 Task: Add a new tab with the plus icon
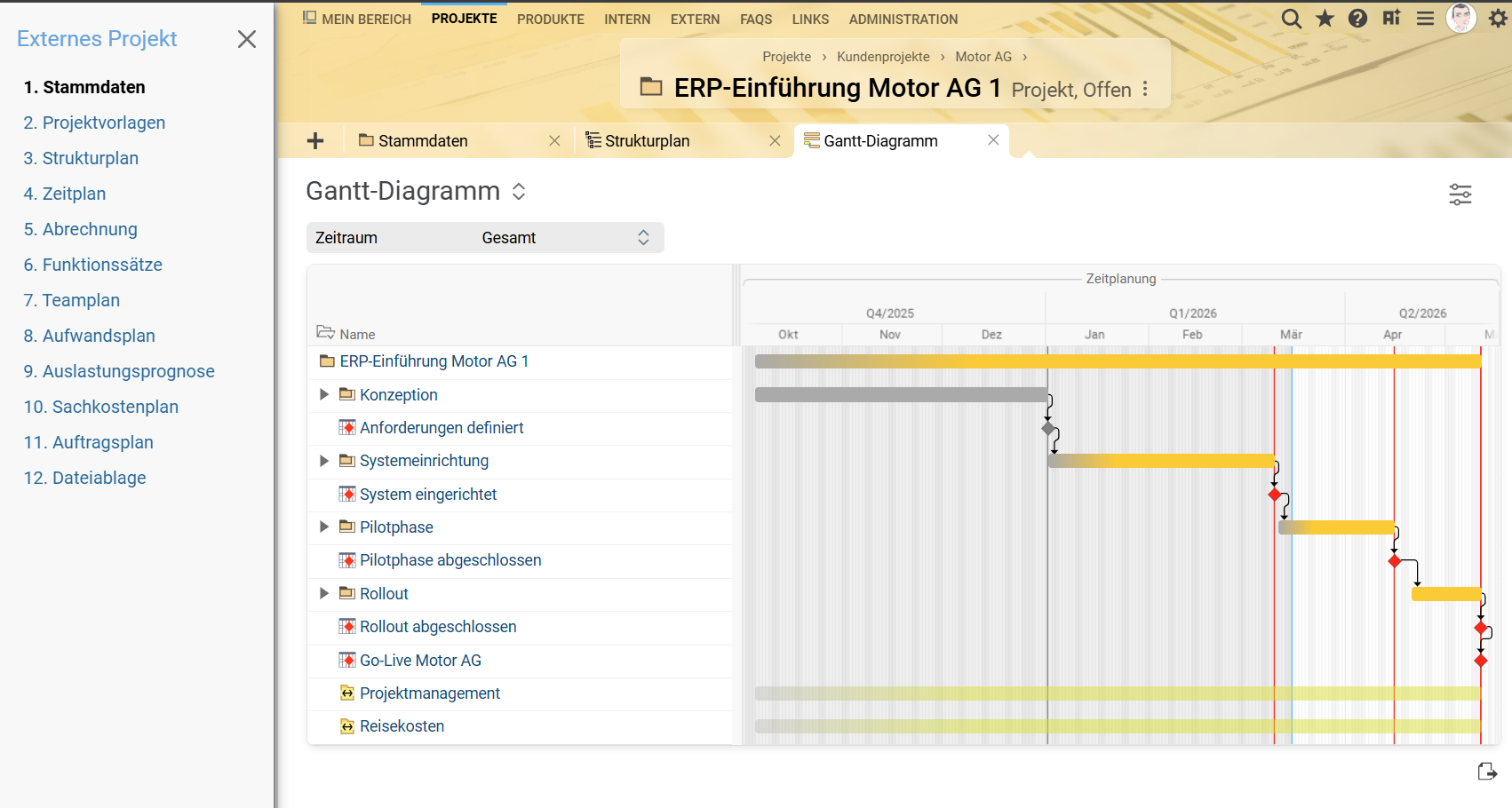(315, 140)
